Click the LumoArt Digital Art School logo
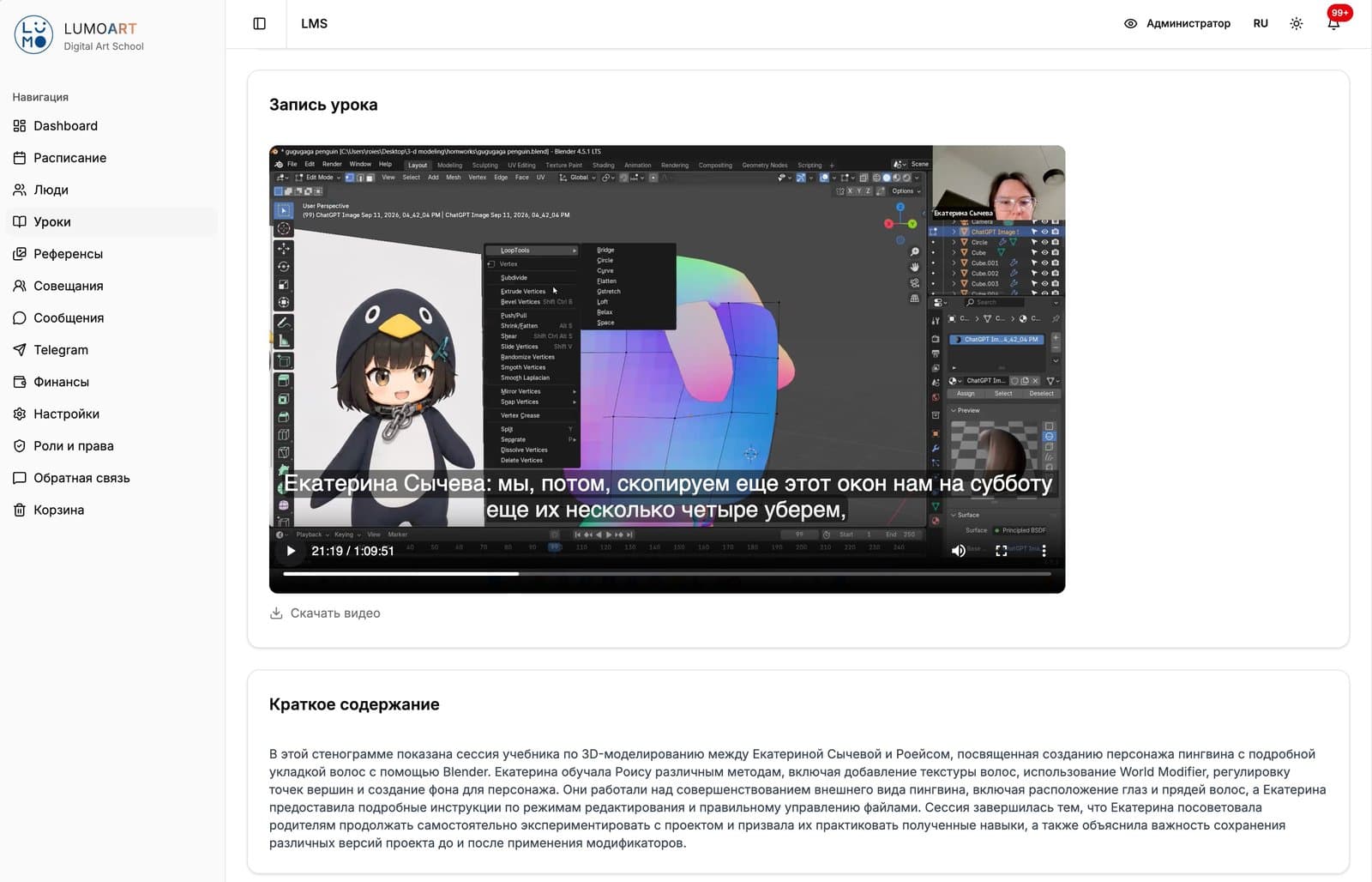Screen dimensions: 1372x882 [x=79, y=35]
